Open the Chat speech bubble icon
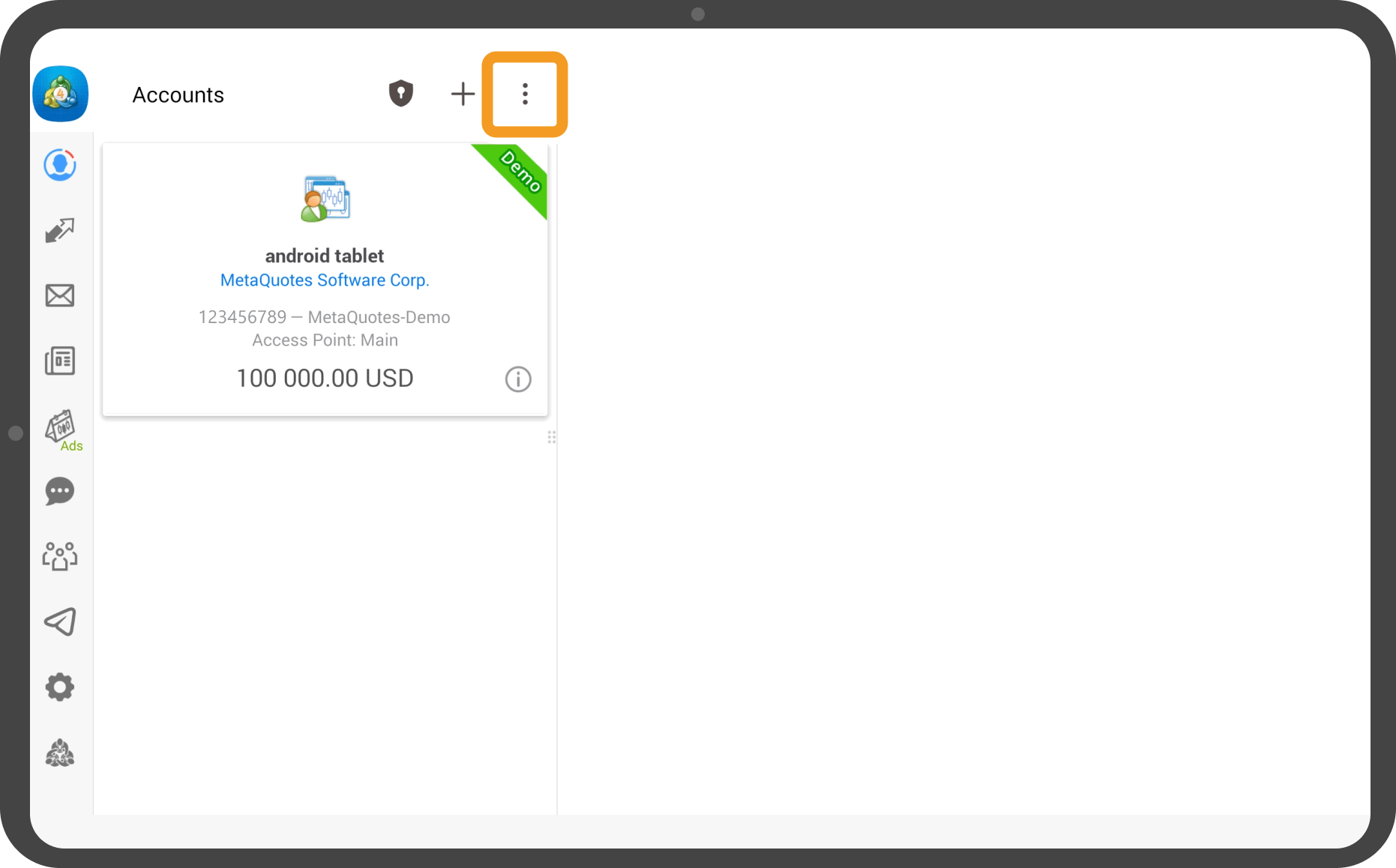This screenshot has width=1396, height=868. (60, 492)
